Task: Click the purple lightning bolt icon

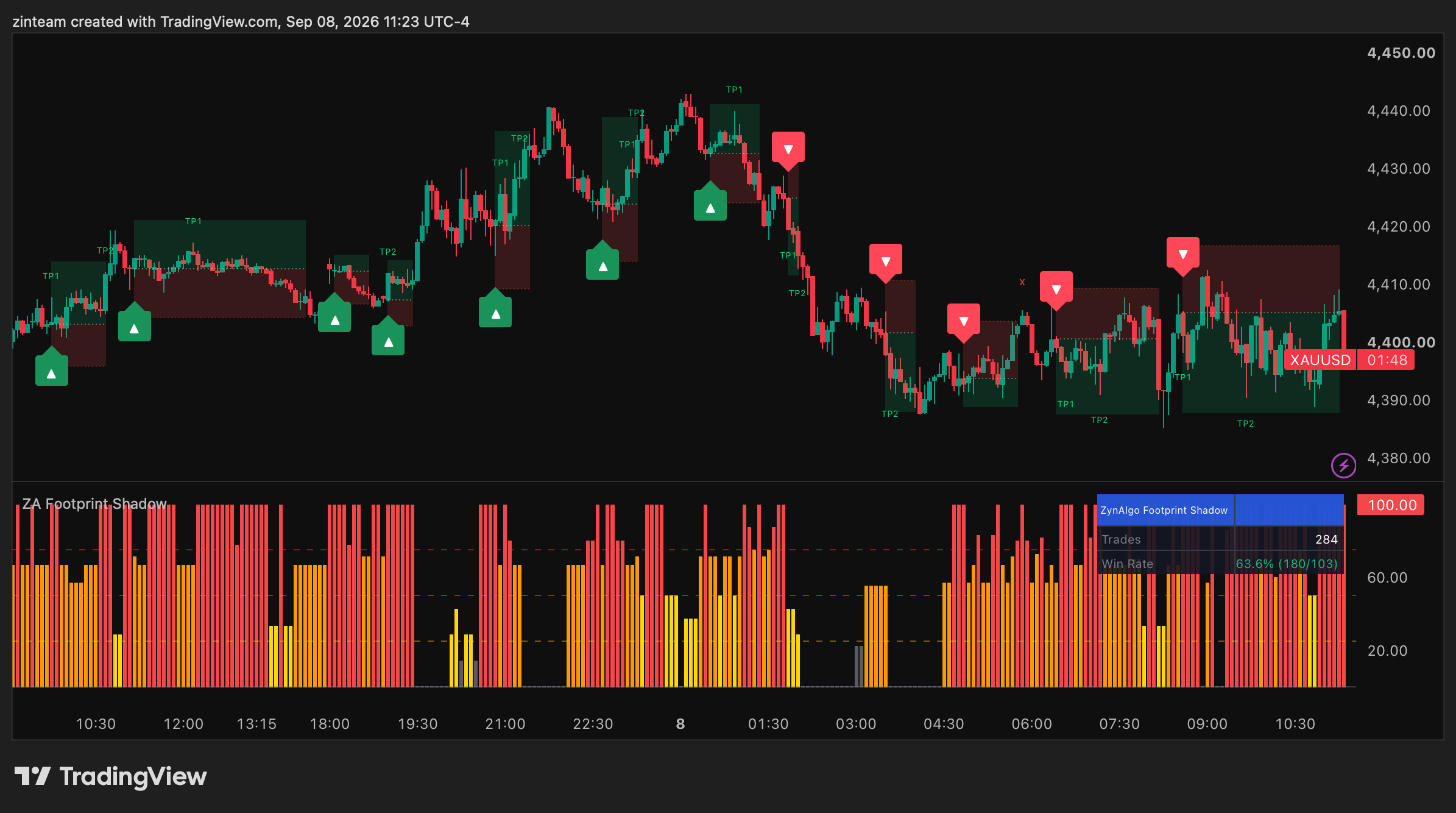Action: 1343,466
